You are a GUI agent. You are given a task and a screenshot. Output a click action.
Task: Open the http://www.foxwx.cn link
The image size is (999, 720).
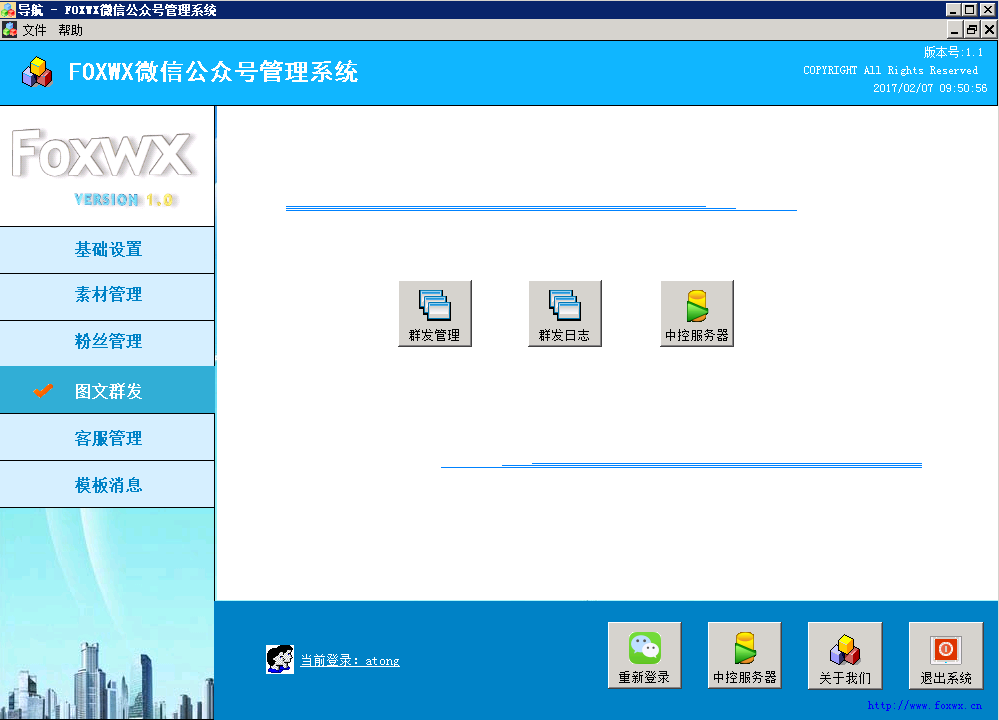tap(924, 705)
